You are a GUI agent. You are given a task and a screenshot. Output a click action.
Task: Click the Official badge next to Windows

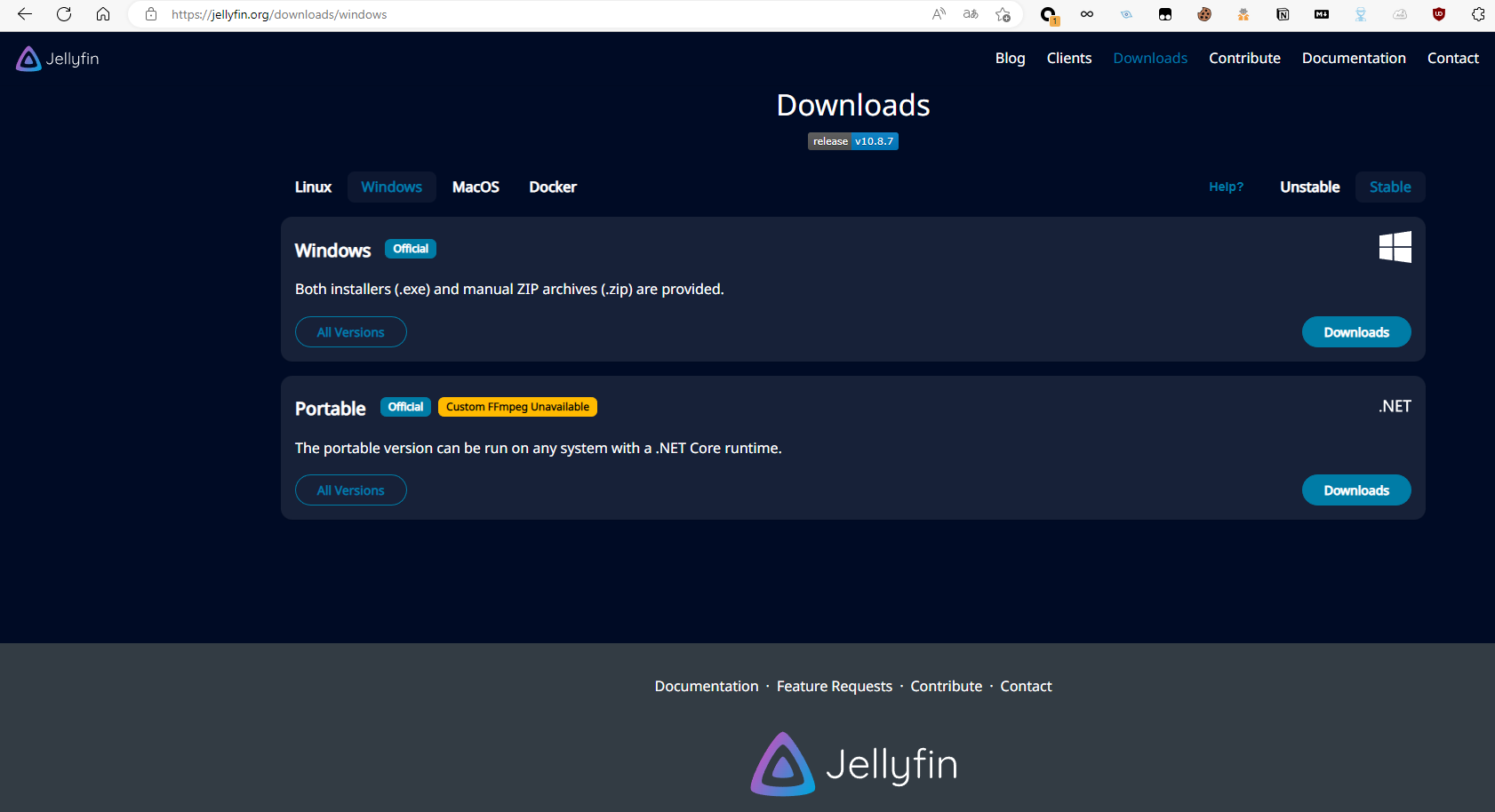pos(411,249)
